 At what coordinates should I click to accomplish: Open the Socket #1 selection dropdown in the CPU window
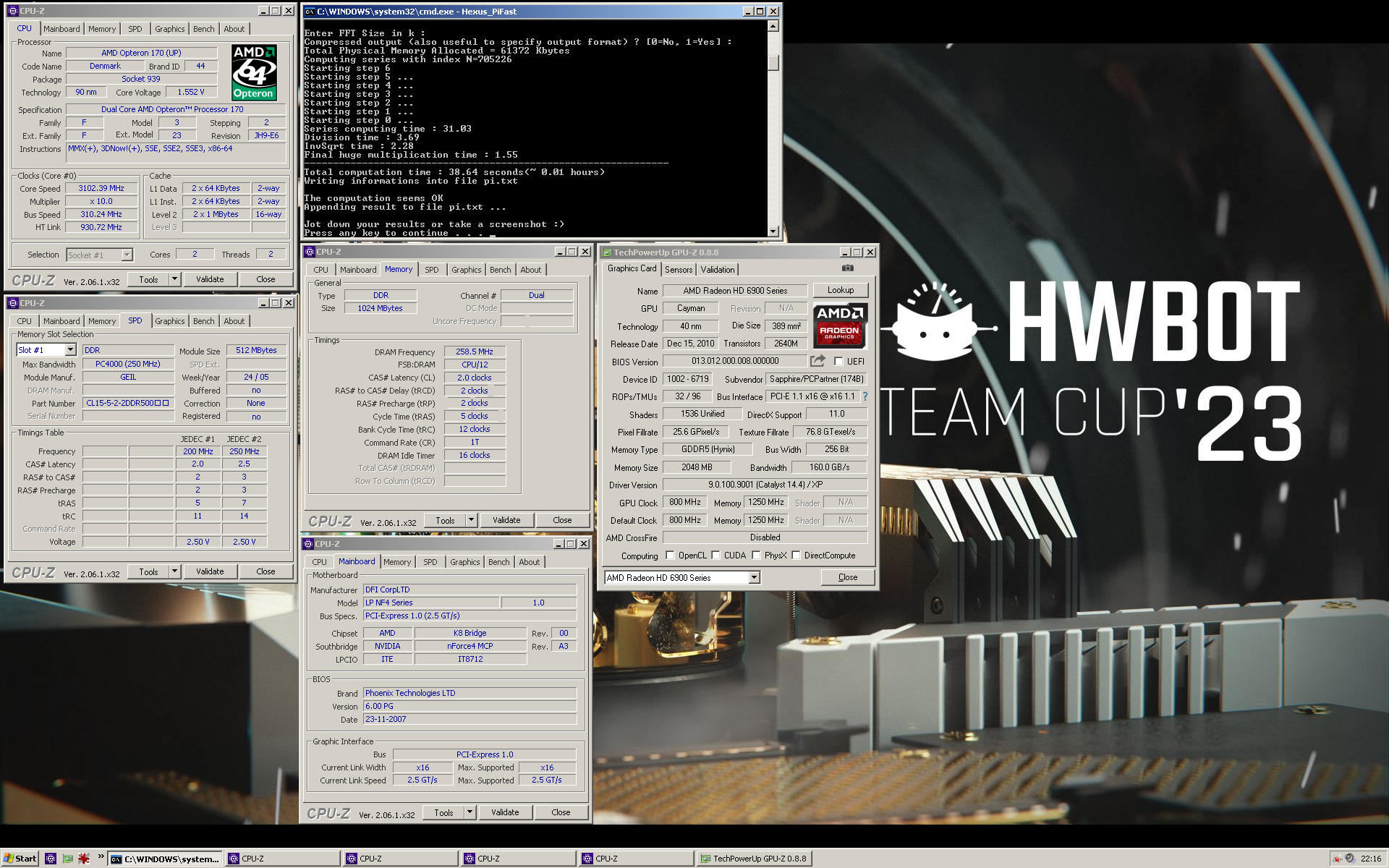pos(127,255)
